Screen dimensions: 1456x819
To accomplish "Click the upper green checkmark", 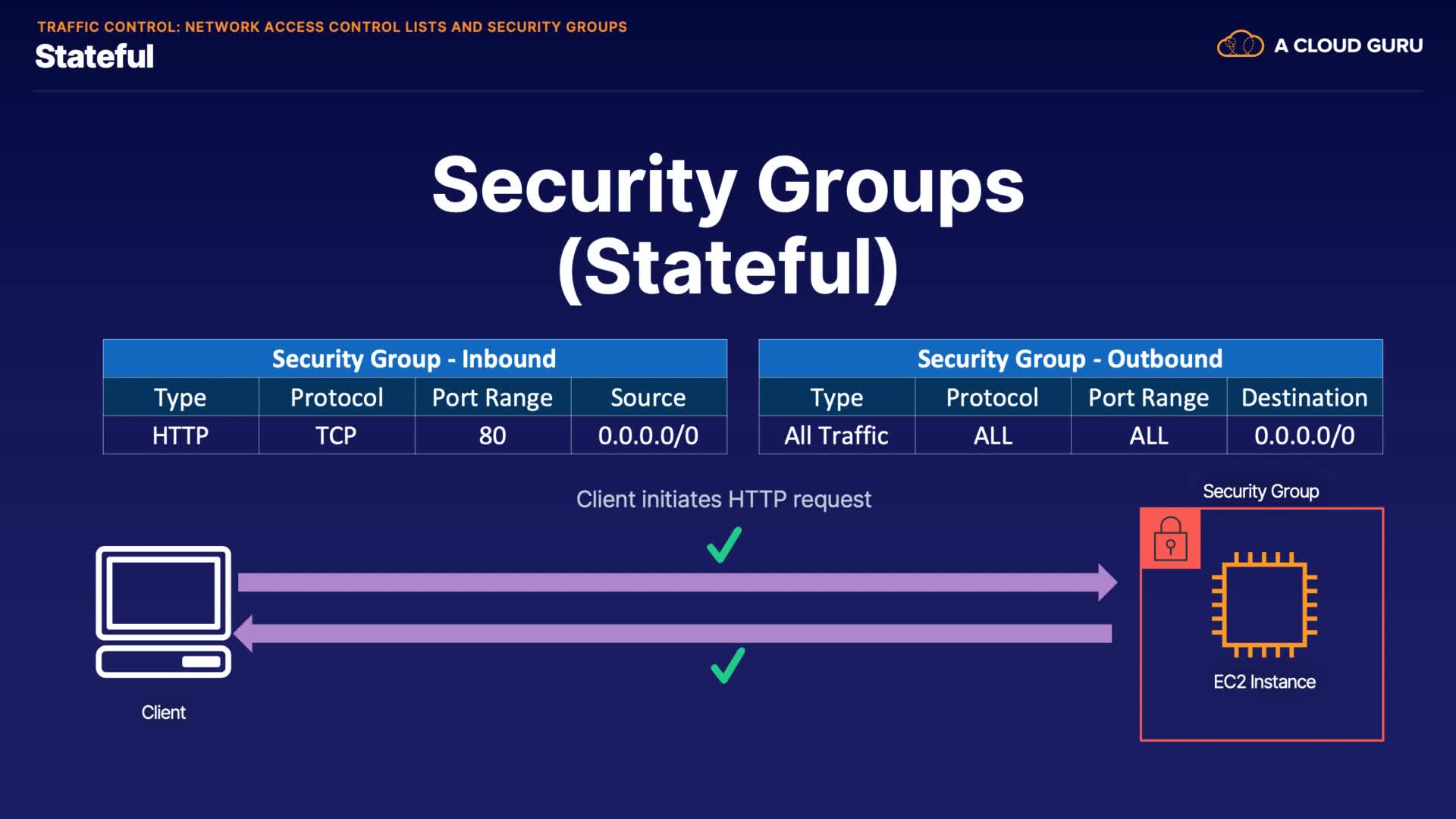I will [723, 545].
